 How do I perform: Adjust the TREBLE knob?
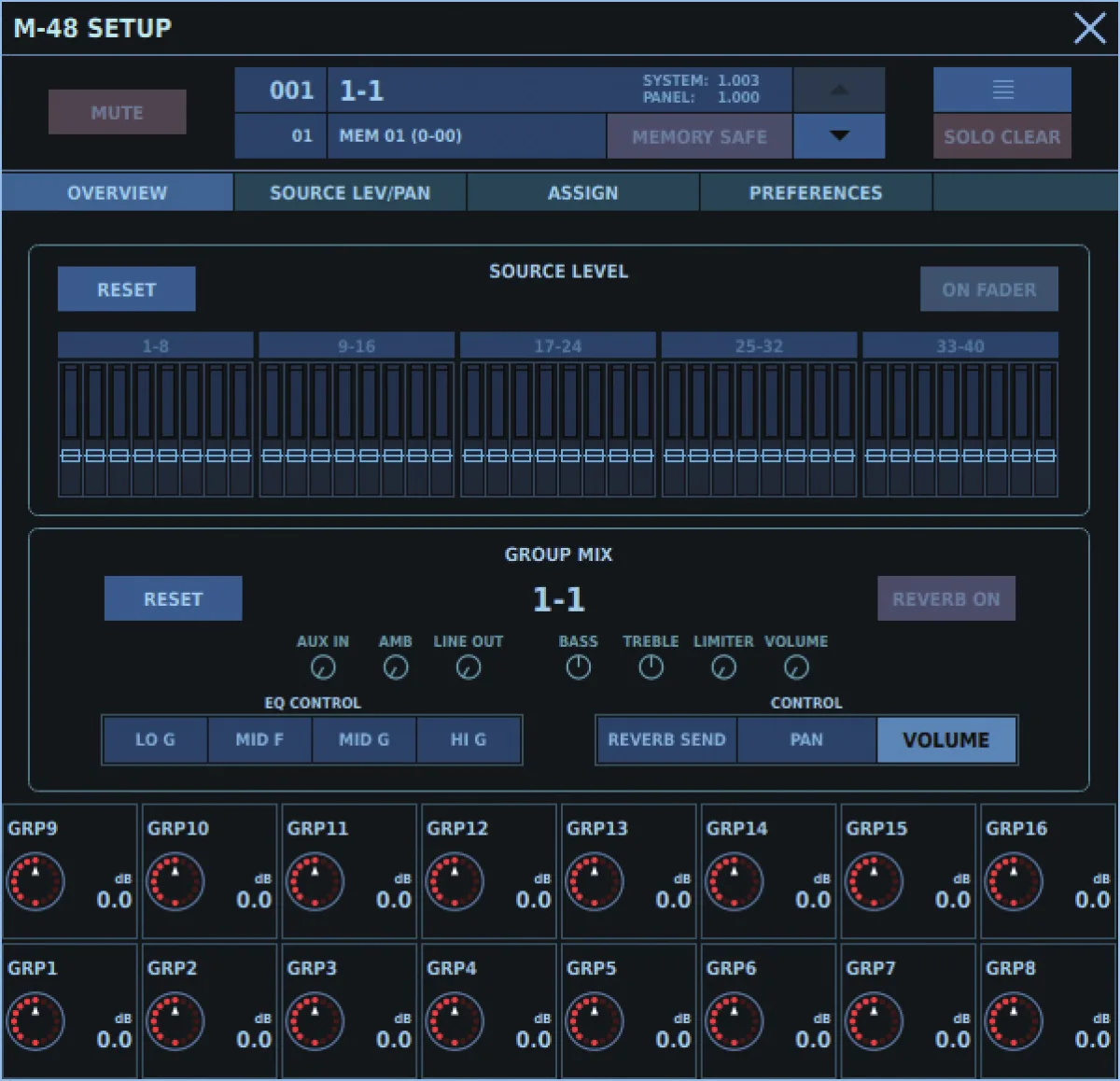click(651, 667)
